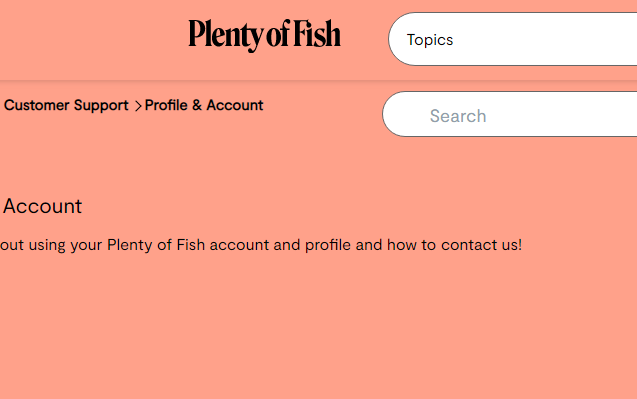Navigate back to Customer Support
The width and height of the screenshot is (637, 399).
(66, 106)
